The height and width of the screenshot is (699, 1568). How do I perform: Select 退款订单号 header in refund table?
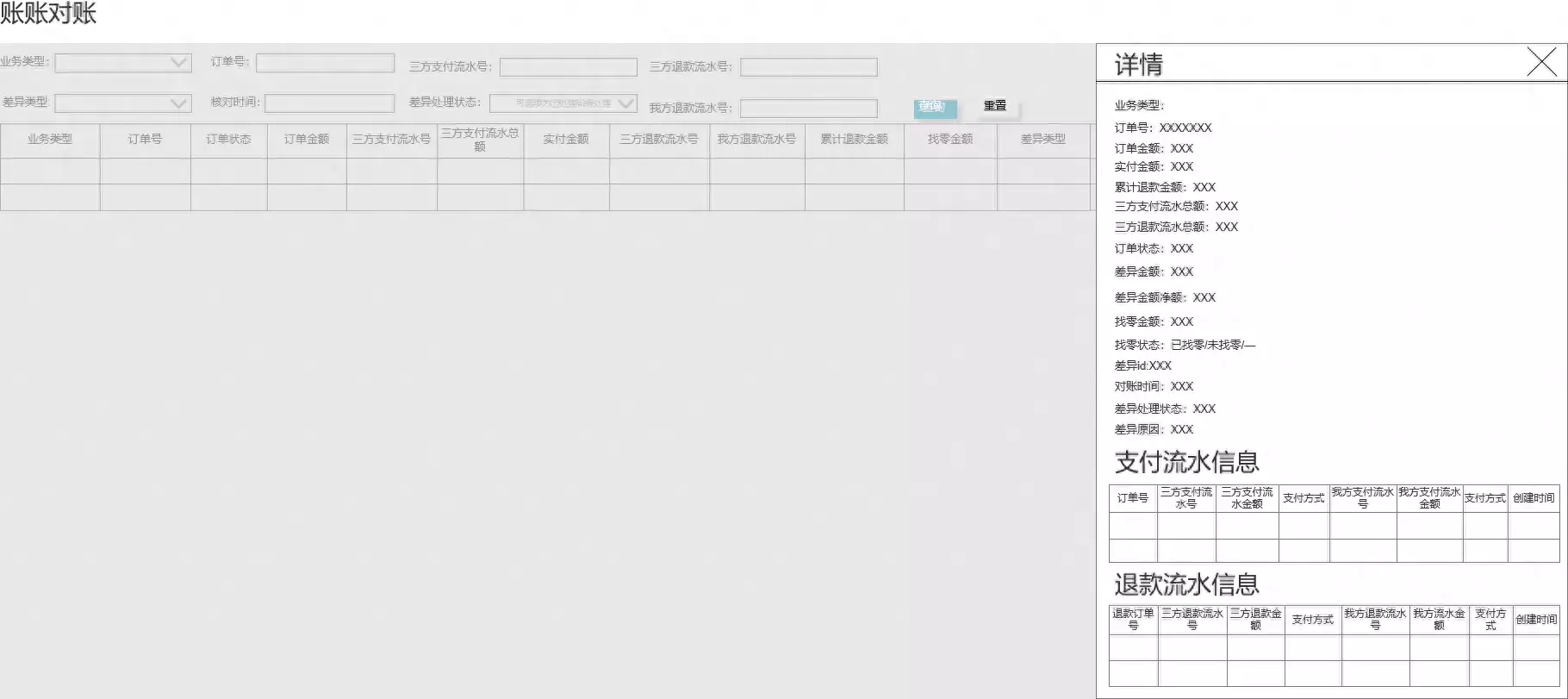(x=1133, y=620)
